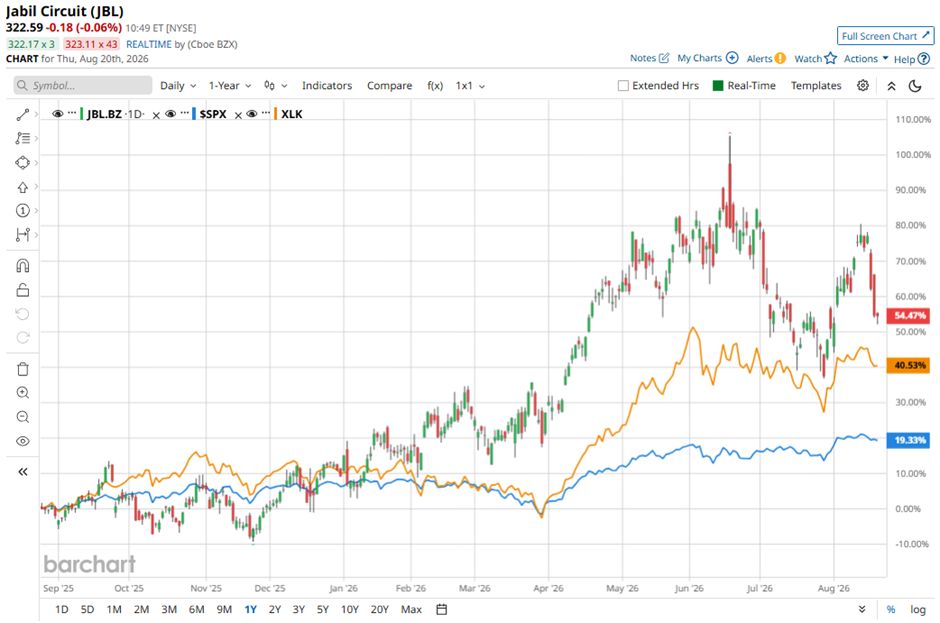Collapse the left drawing toolbar
The image size is (940, 623).
click(x=23, y=472)
